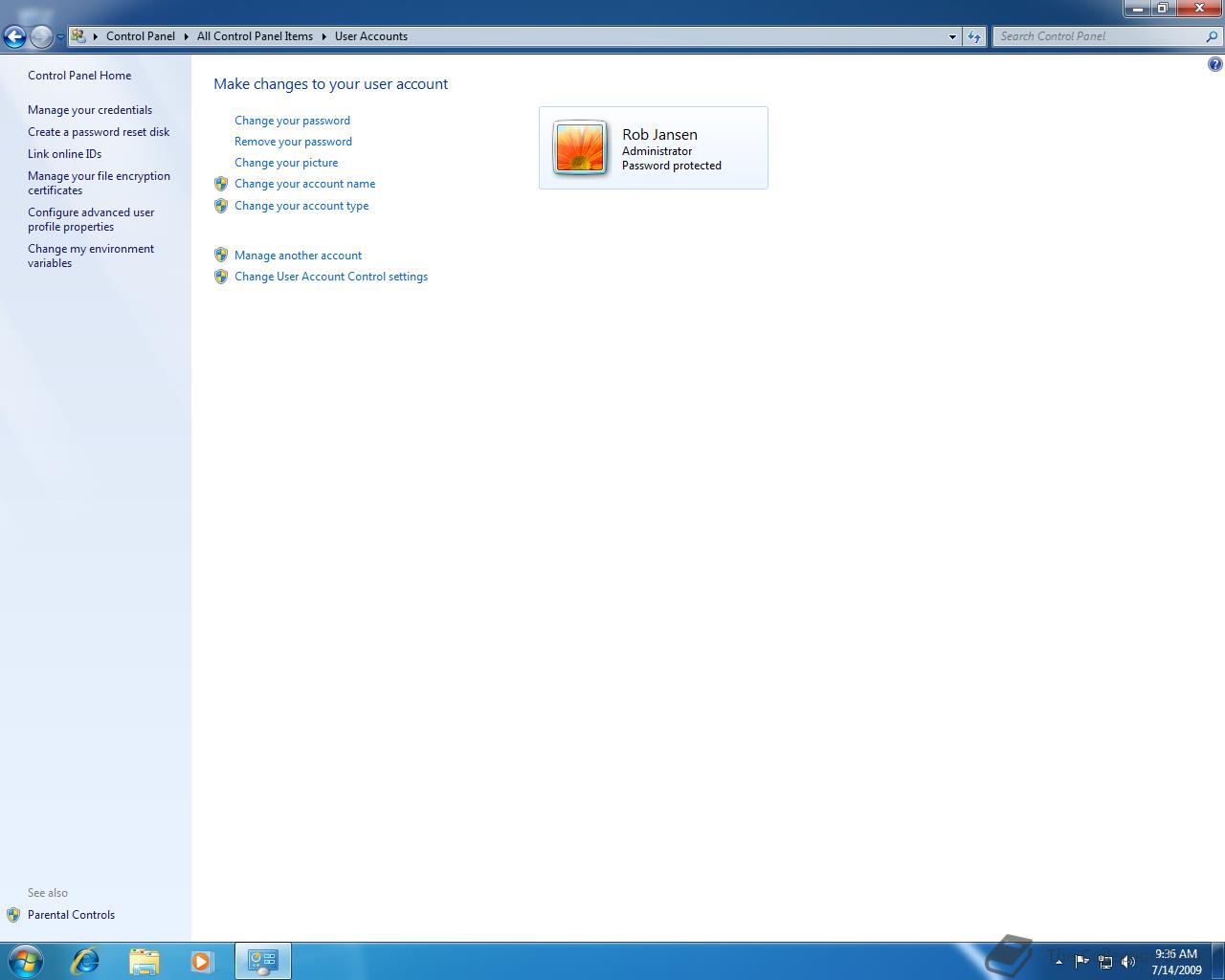Click Change your password link

click(x=292, y=121)
